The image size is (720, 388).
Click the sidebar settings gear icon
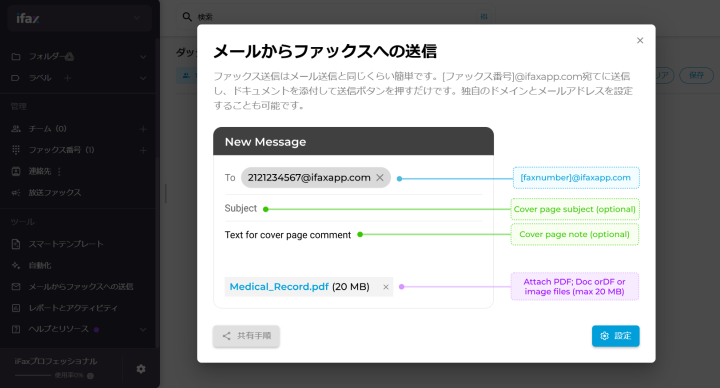(141, 369)
